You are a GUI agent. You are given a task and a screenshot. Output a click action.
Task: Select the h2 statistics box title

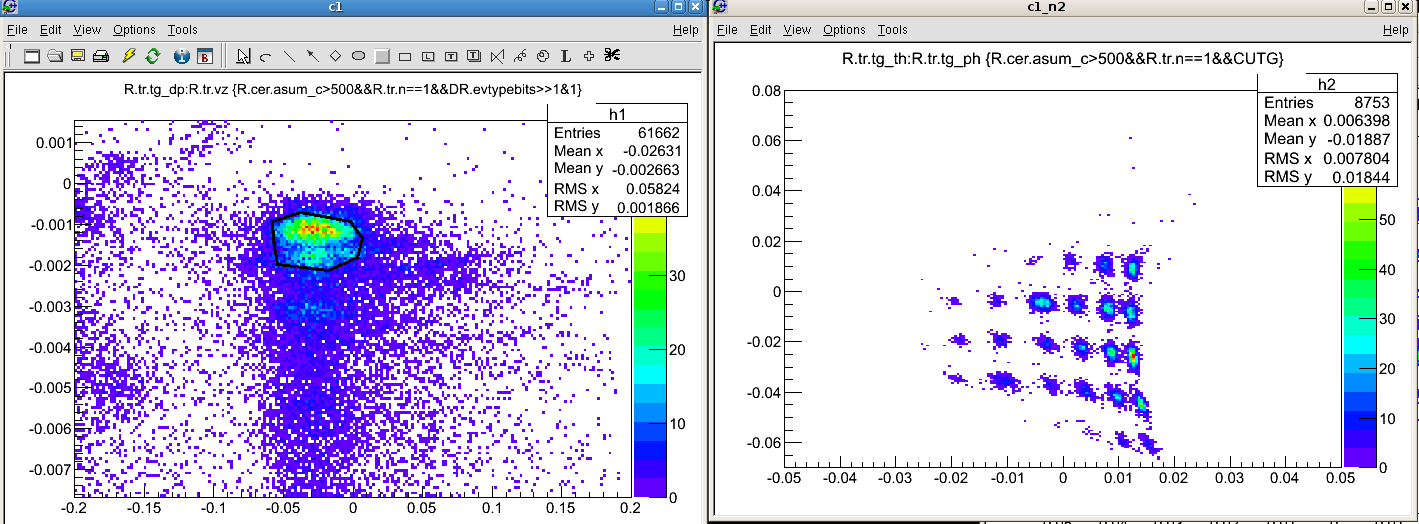click(1327, 84)
